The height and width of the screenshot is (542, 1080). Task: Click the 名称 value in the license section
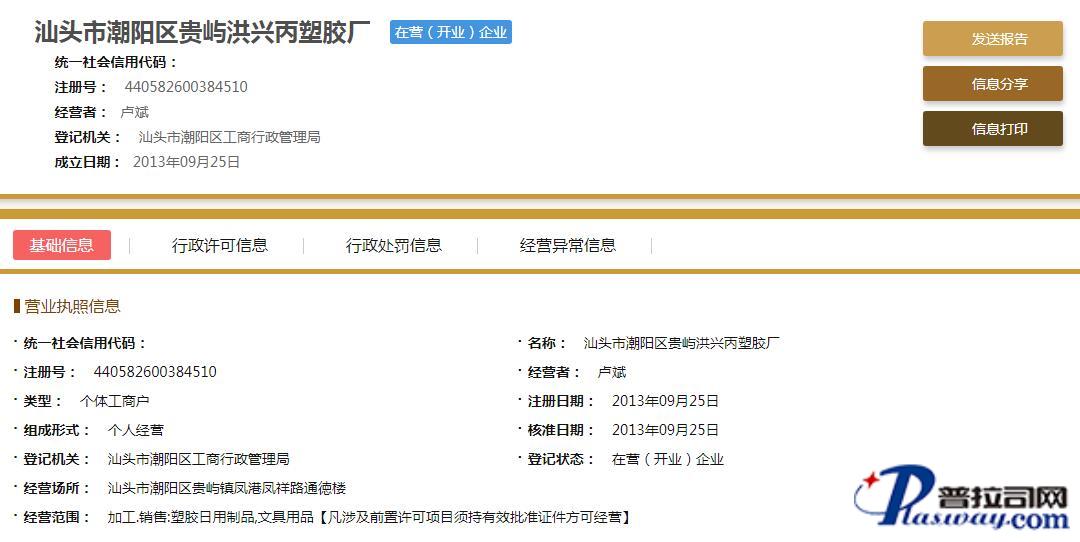681,343
